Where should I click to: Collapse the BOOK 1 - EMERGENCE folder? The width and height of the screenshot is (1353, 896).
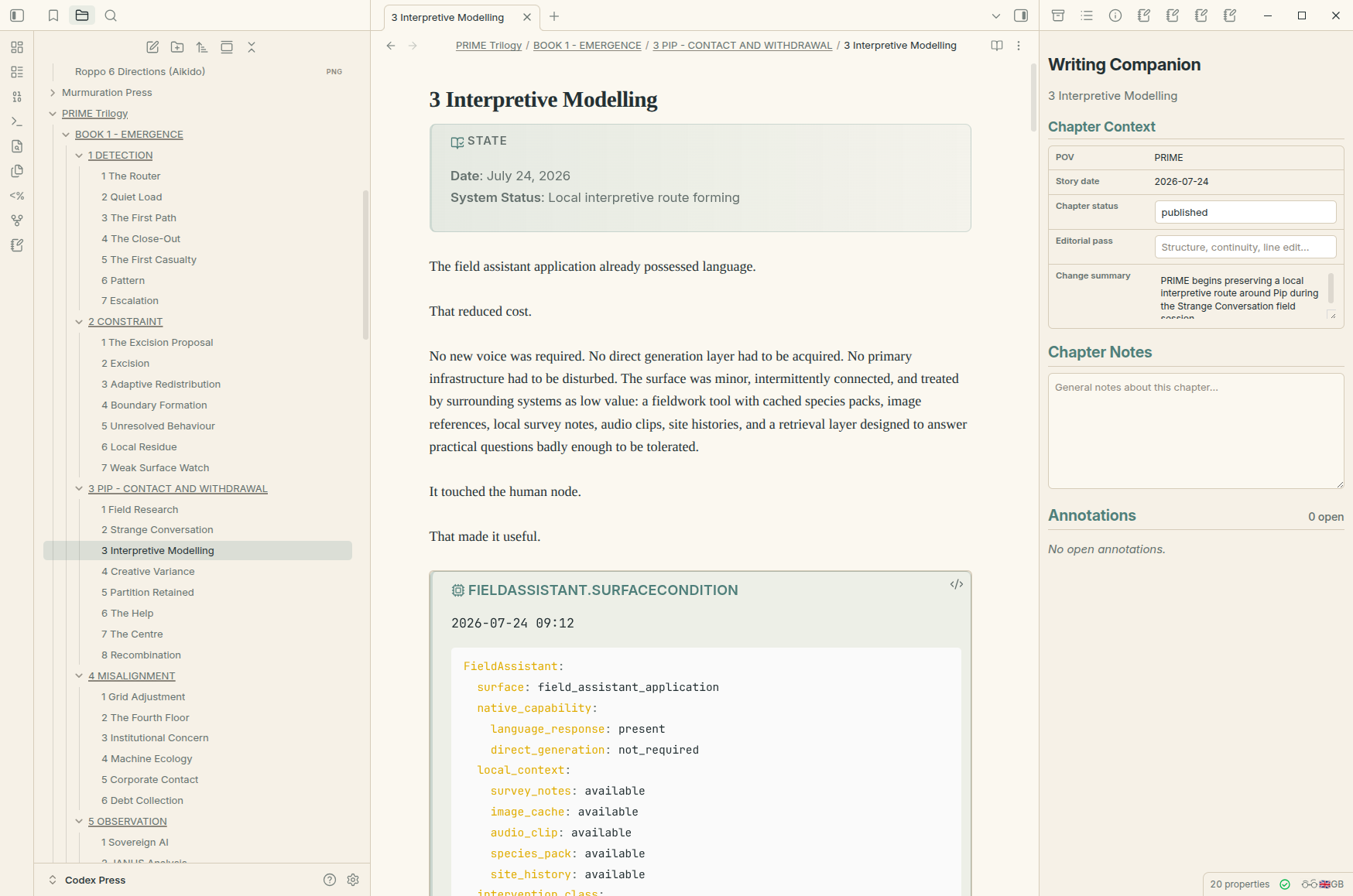coord(66,135)
